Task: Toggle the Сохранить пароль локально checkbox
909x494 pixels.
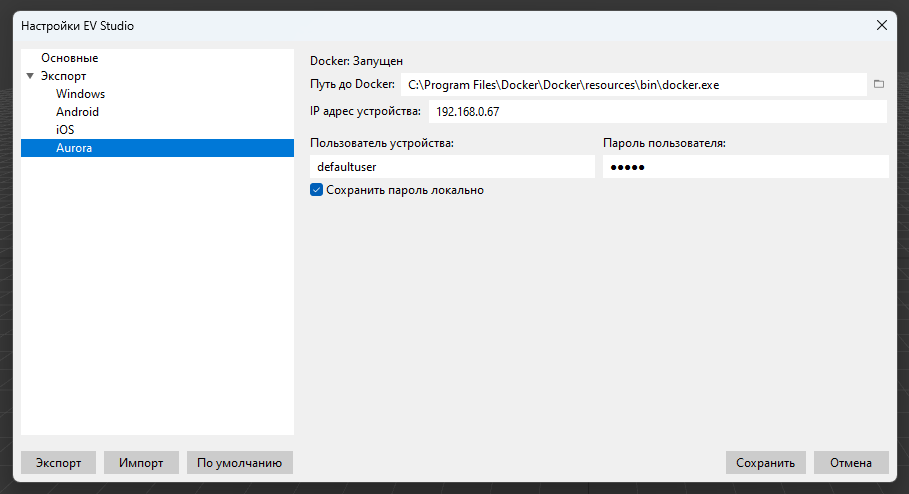Action: tap(317, 190)
